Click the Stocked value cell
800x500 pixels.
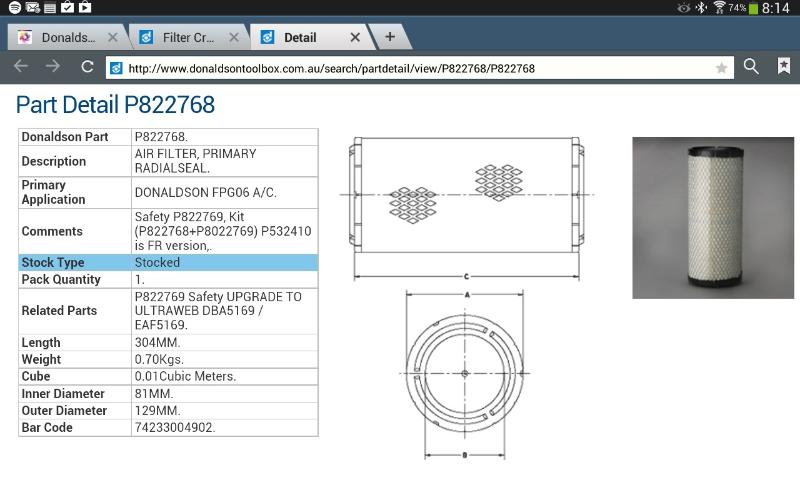[224, 262]
